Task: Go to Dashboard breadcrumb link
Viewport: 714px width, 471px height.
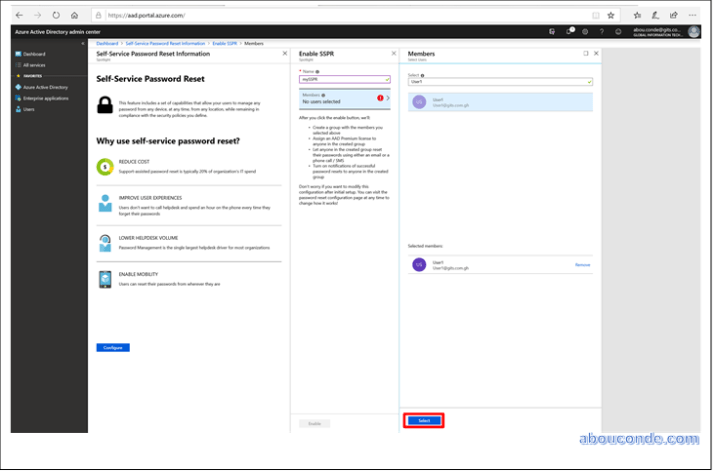Action: pos(107,44)
